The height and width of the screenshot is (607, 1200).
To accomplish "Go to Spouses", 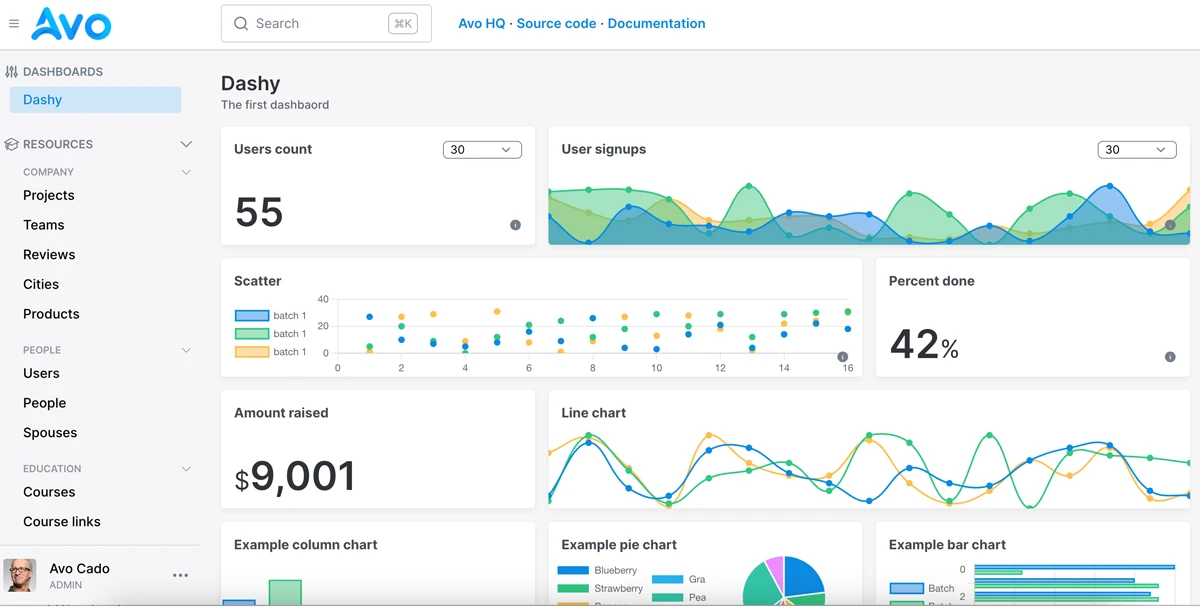I will point(50,433).
